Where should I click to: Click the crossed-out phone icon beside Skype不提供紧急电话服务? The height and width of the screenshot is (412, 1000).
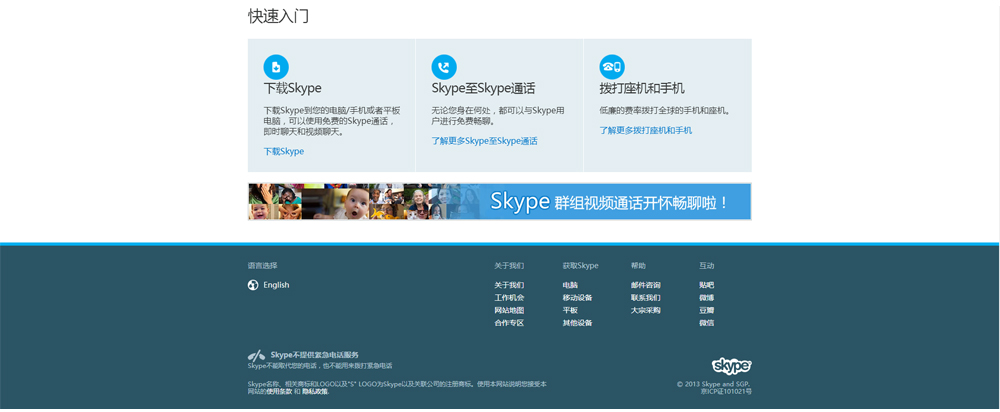click(x=256, y=355)
